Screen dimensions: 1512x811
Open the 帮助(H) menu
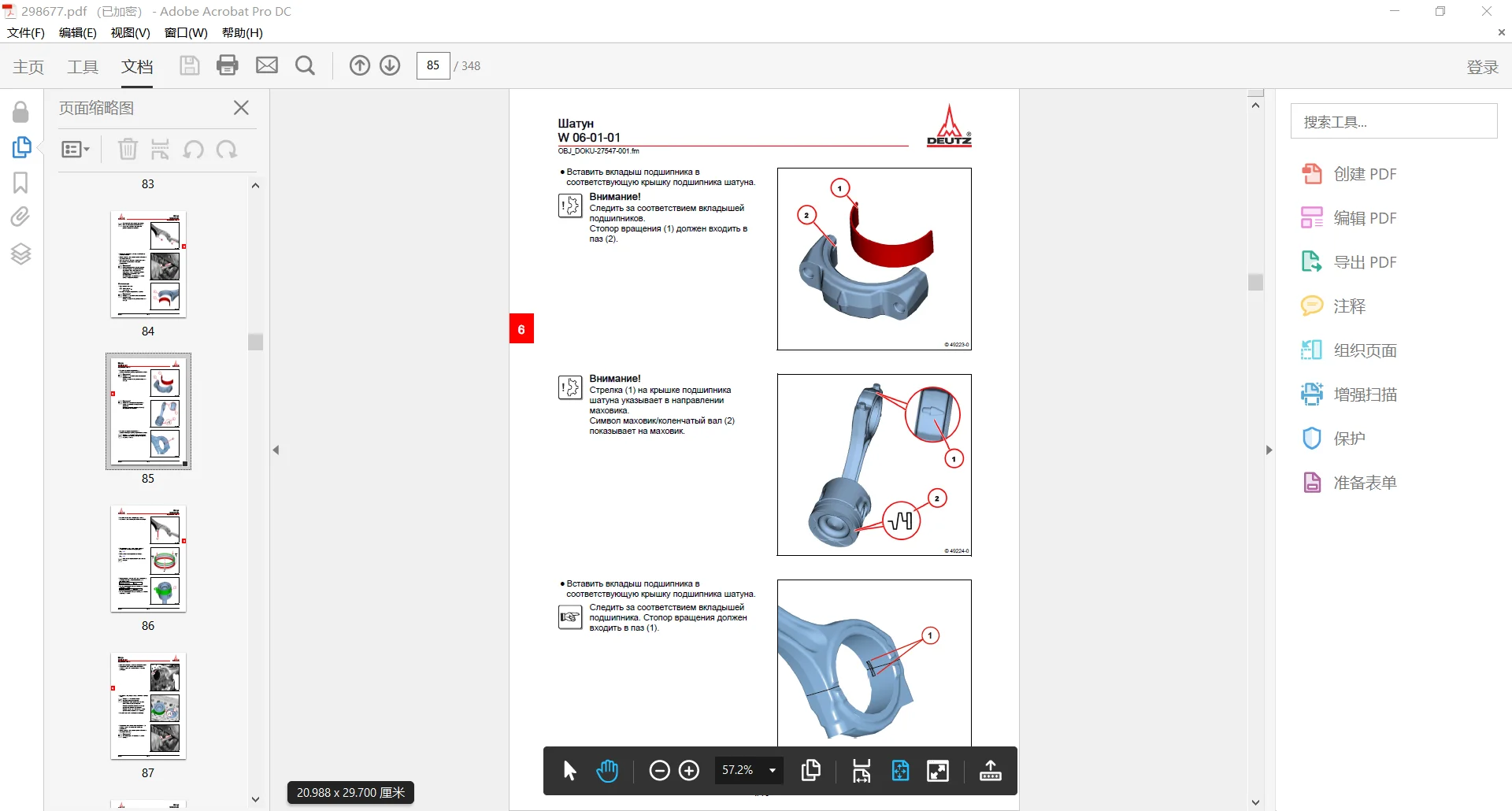(x=243, y=32)
